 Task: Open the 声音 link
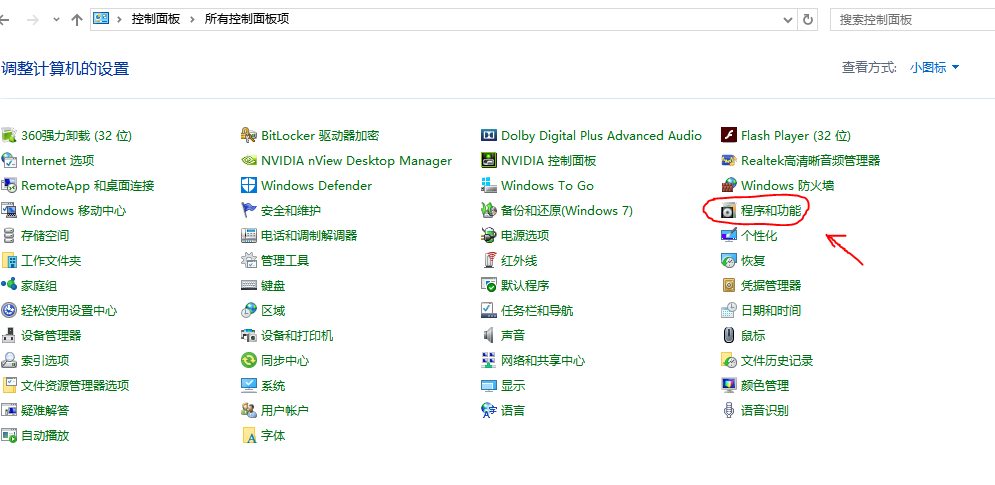click(x=513, y=335)
